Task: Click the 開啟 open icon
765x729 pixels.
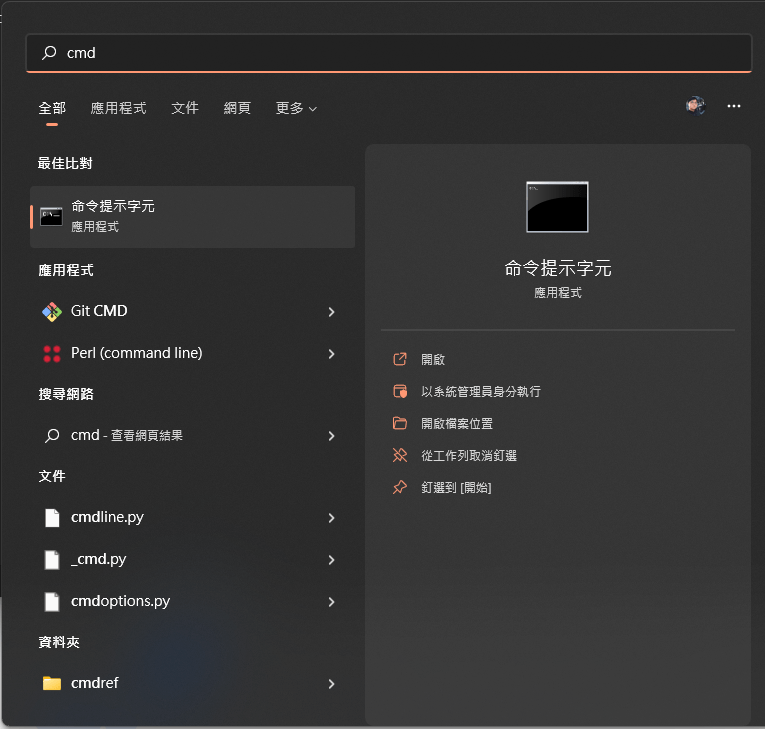Action: (x=400, y=359)
